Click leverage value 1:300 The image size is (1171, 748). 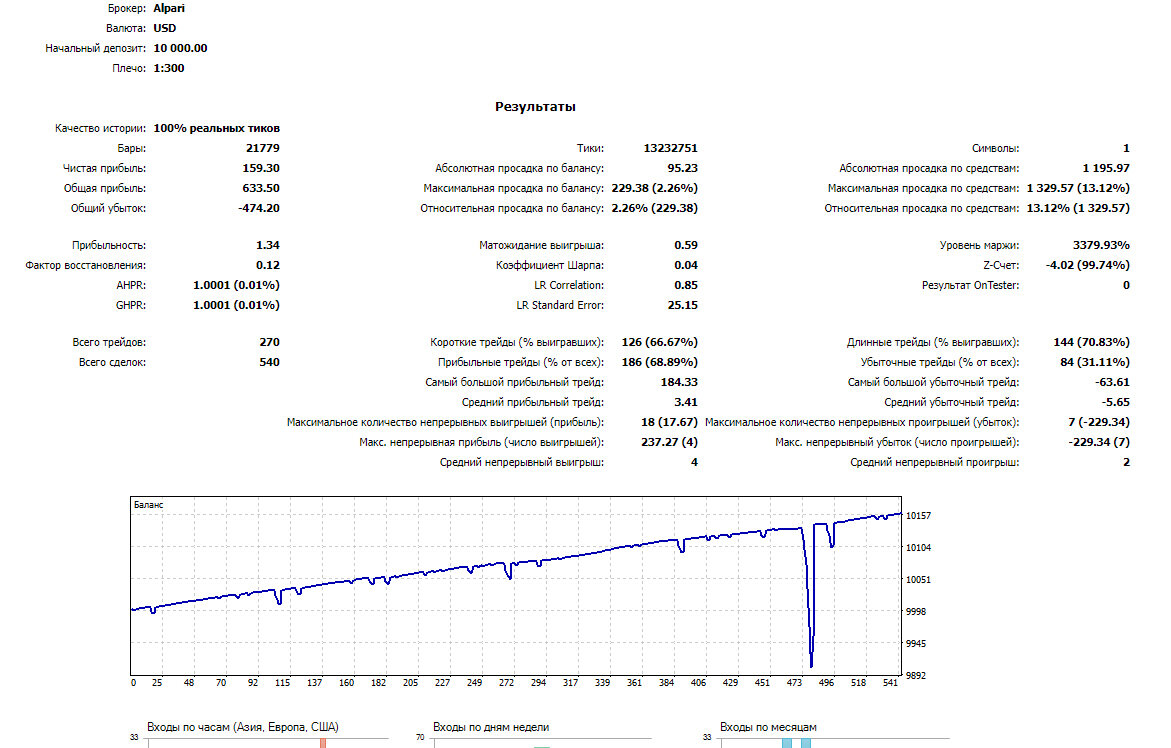tap(169, 68)
